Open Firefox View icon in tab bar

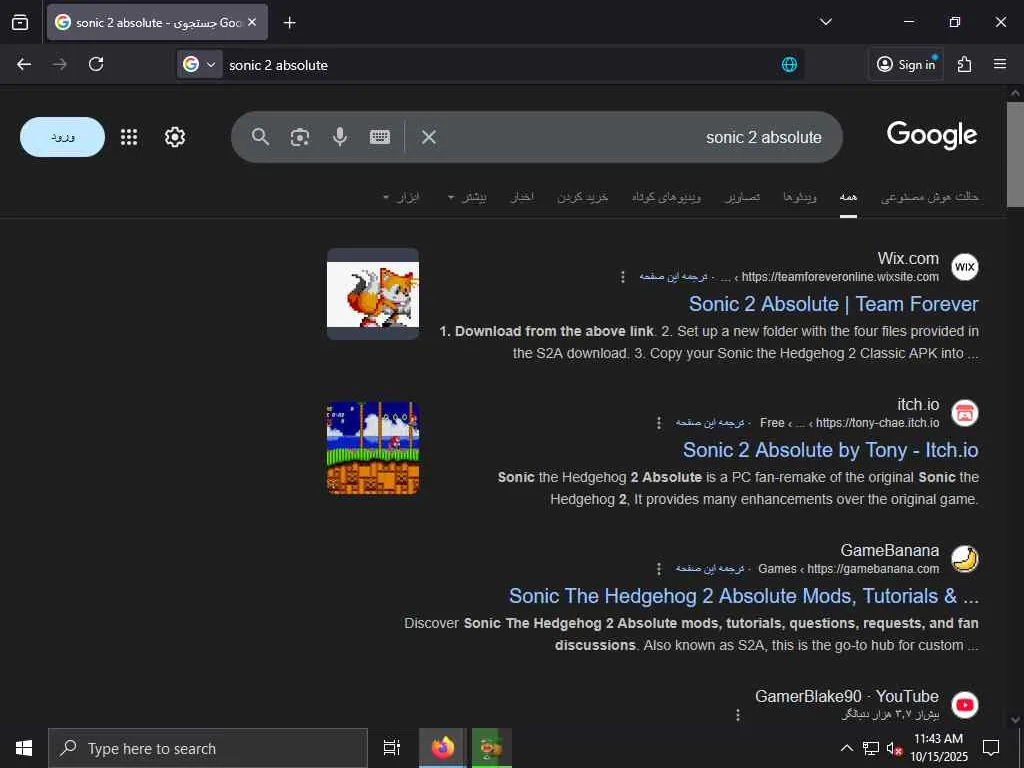(20, 22)
